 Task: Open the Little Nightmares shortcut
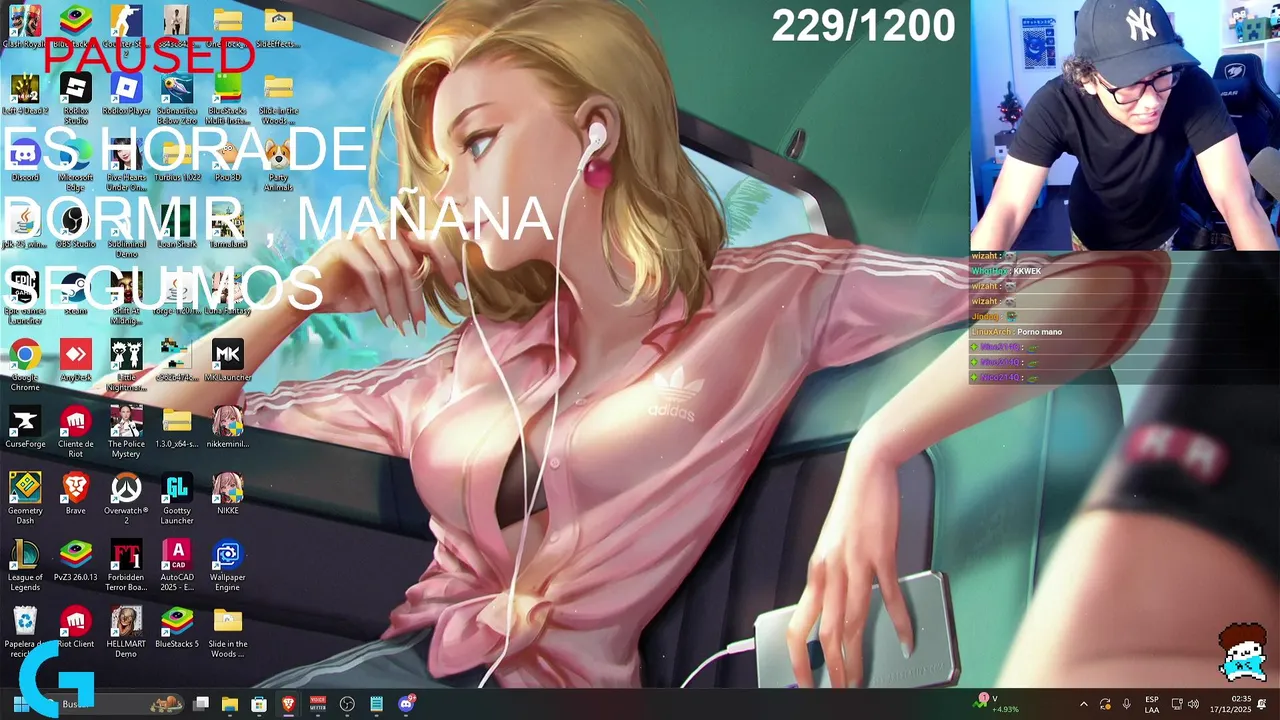tap(126, 365)
